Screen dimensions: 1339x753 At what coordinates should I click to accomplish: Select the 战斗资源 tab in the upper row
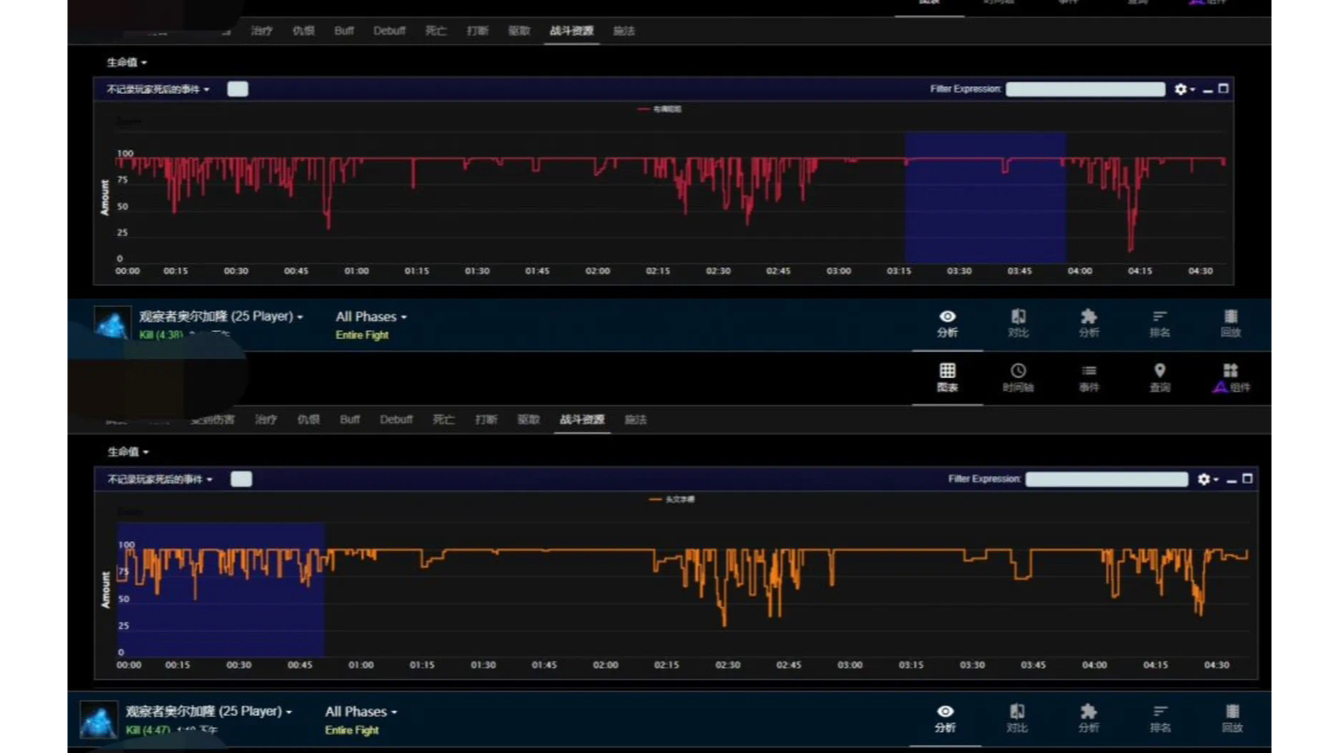pos(571,31)
